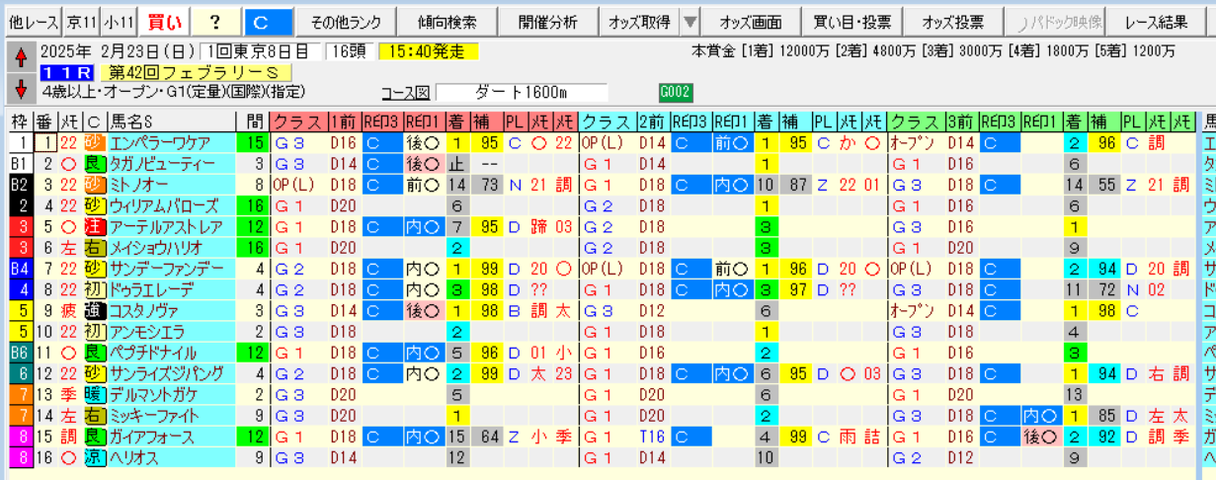1216x480 pixels.
Task: Click the first 補 column header
Action: [x=489, y=122]
